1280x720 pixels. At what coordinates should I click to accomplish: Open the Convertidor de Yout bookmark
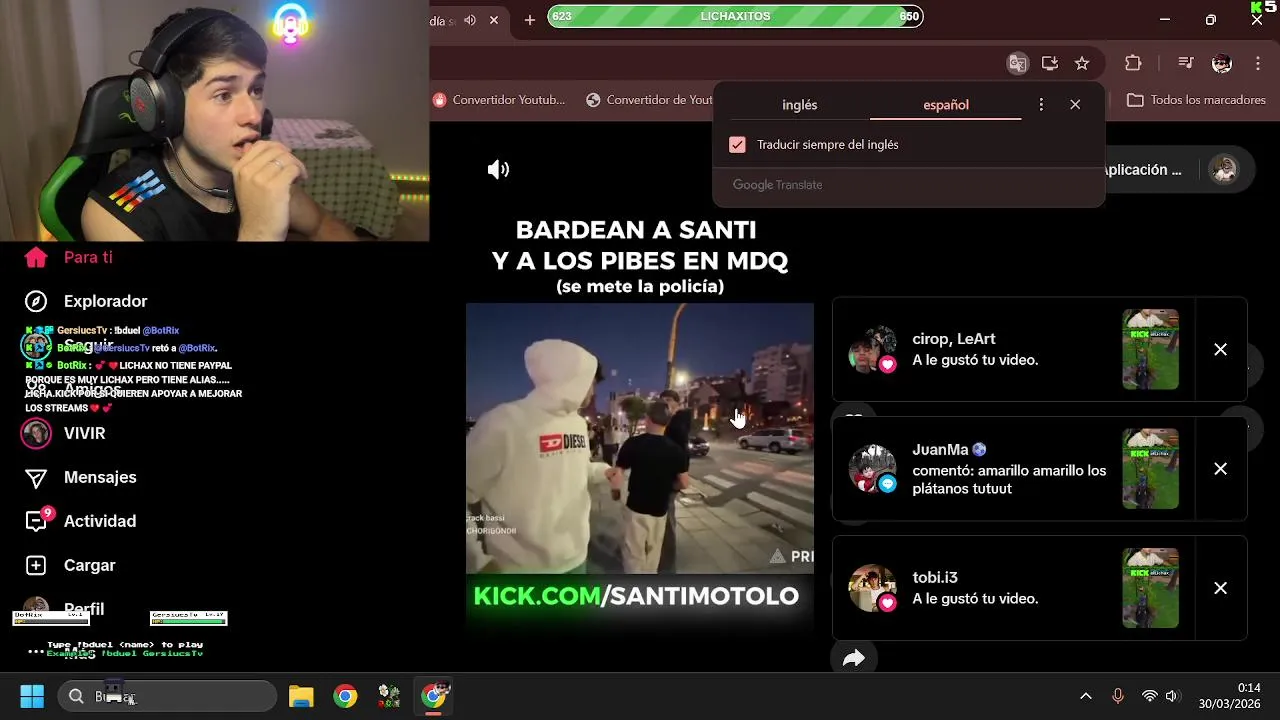pyautogui.click(x=650, y=100)
